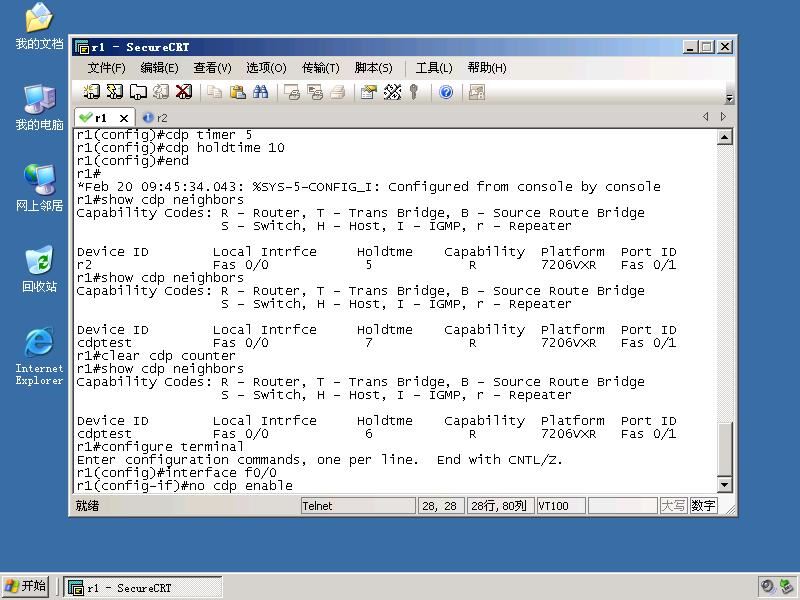Click Telnet protocol in status bar
Screen dimensions: 800x600
(x=358, y=506)
